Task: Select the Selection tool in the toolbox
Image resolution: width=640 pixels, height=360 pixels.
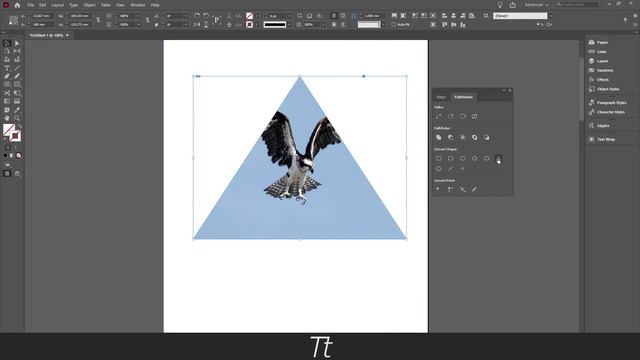Action: tap(7, 43)
